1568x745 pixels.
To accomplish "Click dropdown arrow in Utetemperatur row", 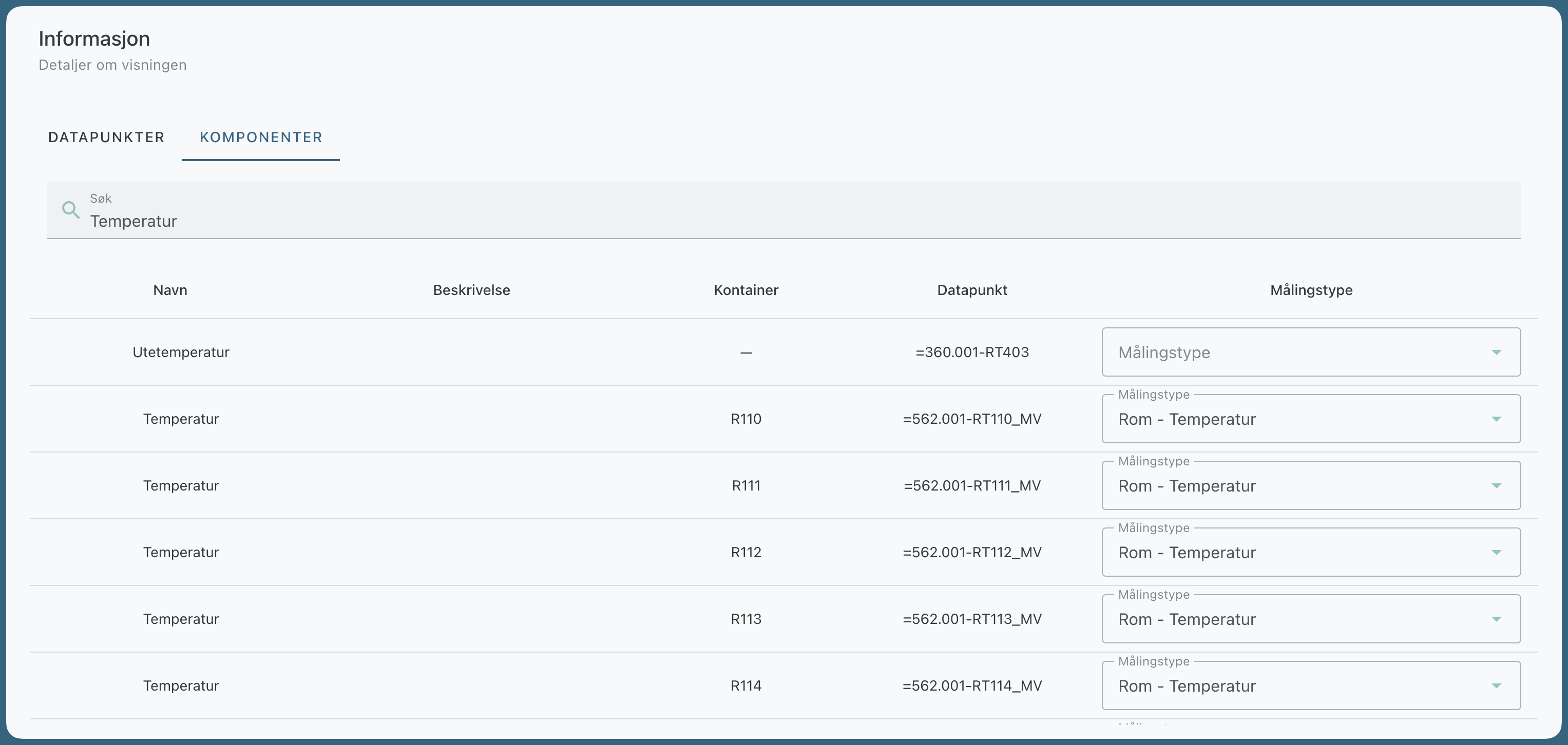I will 1496,352.
